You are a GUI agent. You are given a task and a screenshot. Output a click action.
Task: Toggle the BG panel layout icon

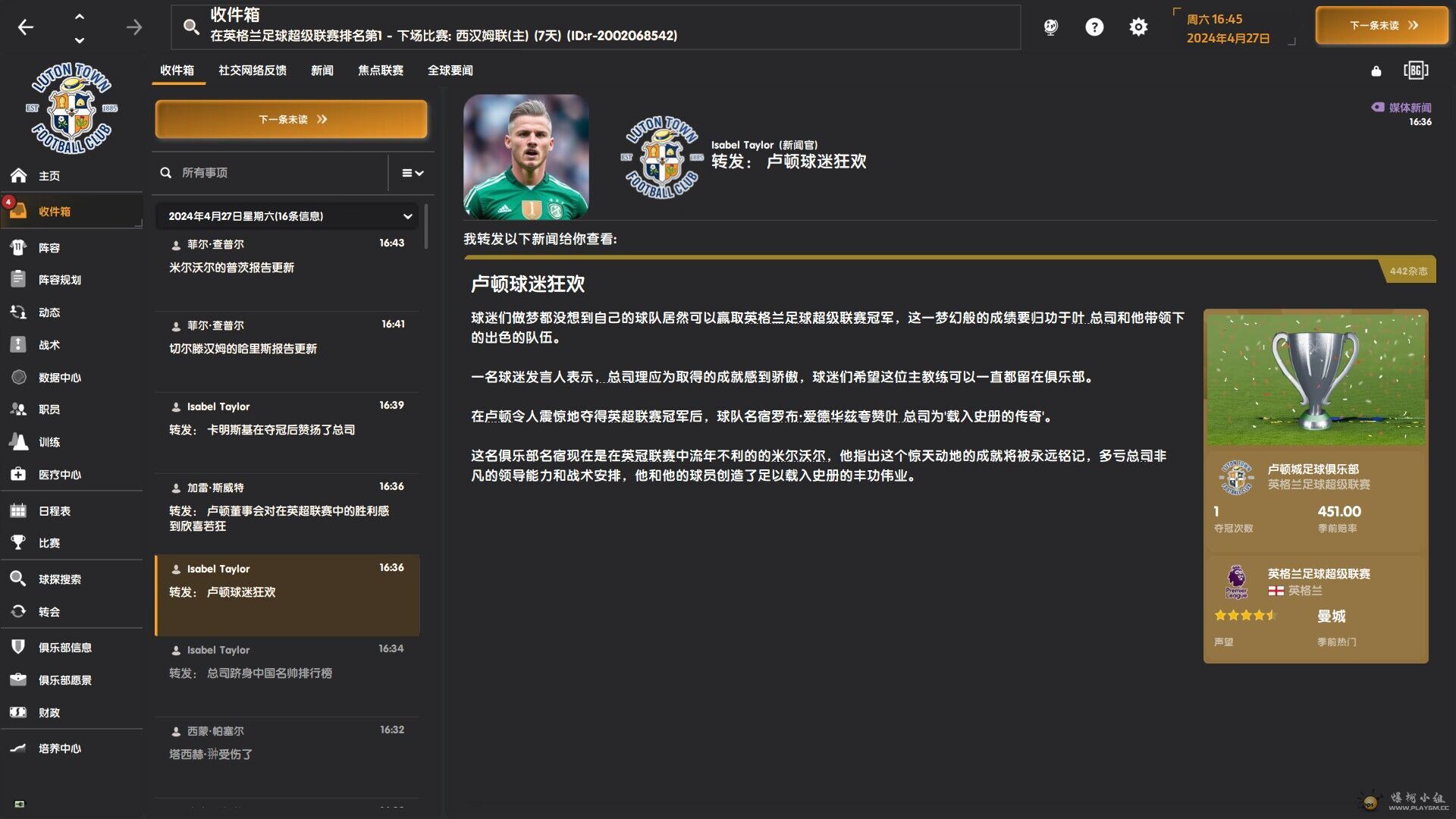pos(1415,71)
